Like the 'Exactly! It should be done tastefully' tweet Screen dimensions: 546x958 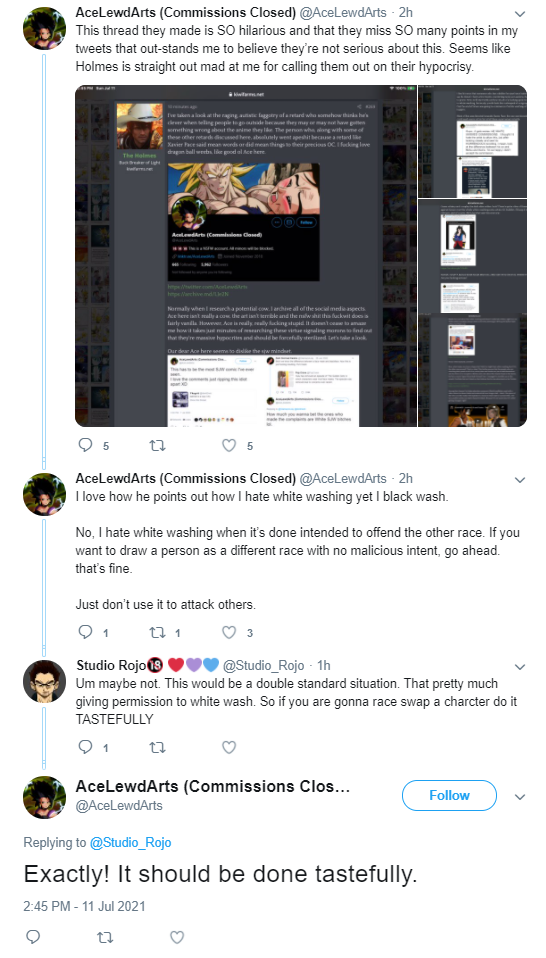(x=177, y=937)
